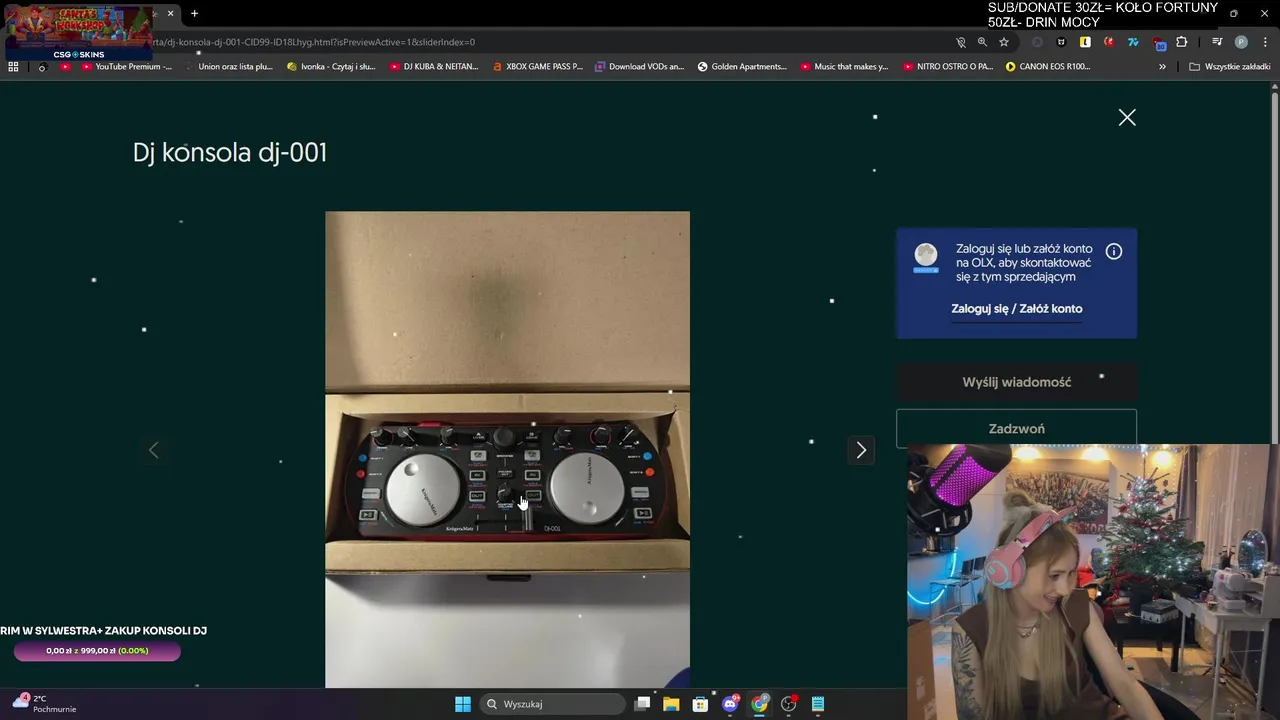Click the blocked location icon in address bar
This screenshot has height=720, width=1280.
[961, 42]
